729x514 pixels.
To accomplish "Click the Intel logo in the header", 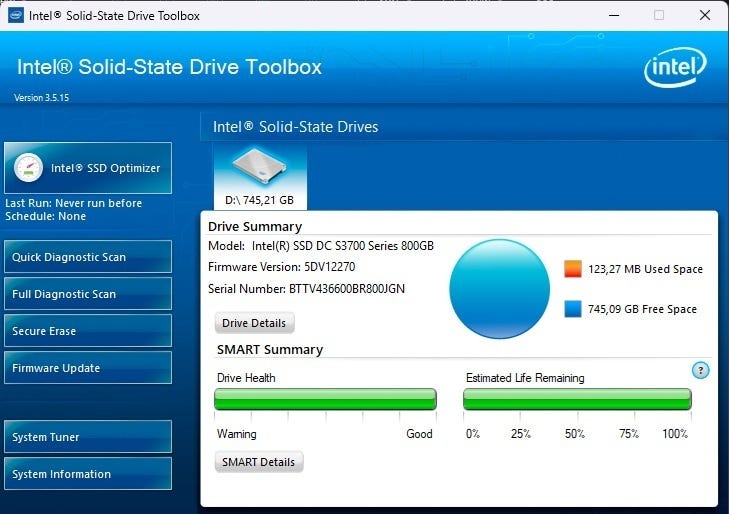I will pos(675,67).
